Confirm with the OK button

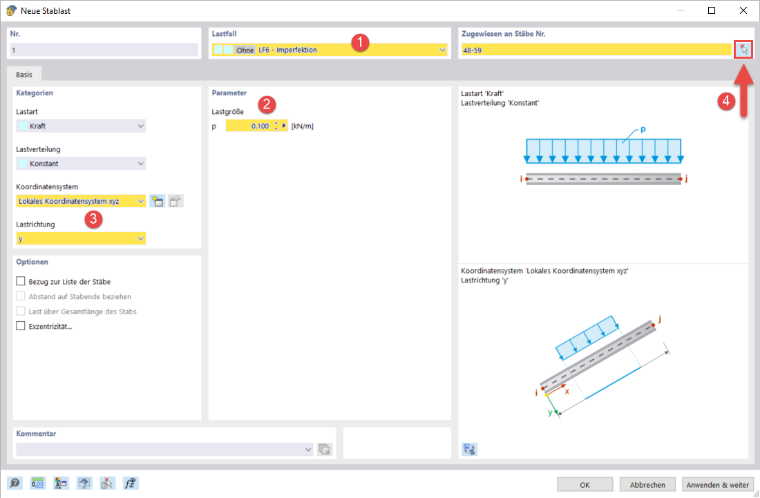coord(585,484)
